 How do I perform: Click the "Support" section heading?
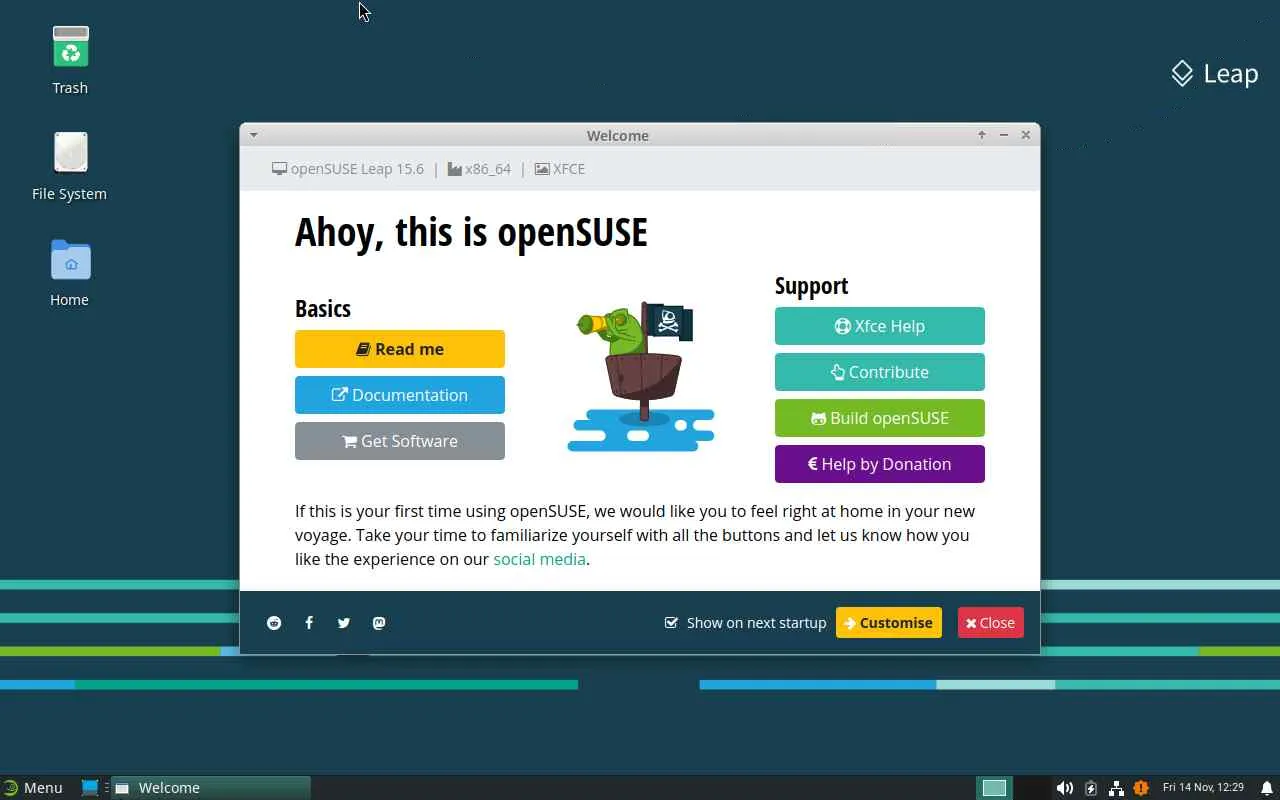811,285
